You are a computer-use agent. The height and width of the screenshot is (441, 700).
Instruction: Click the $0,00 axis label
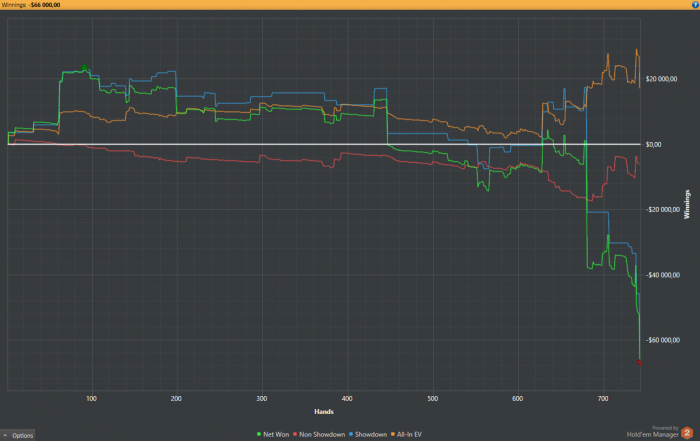654,145
